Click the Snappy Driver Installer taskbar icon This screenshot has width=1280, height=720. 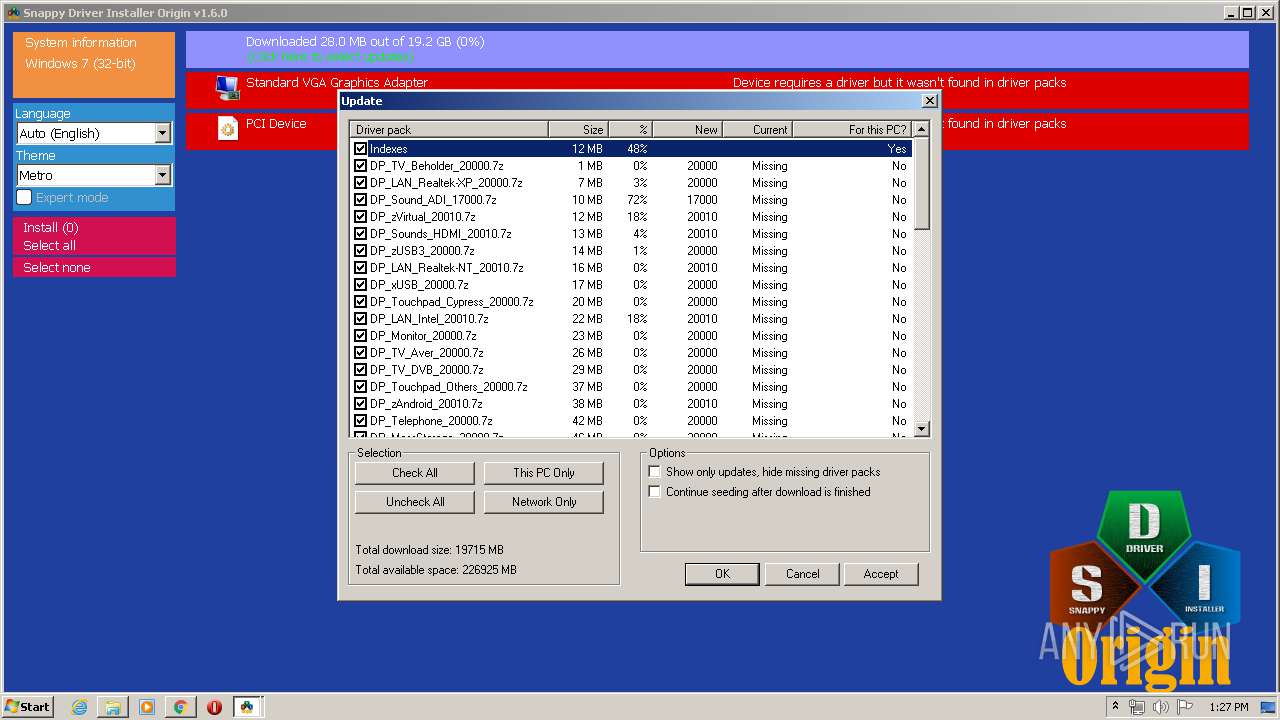247,707
